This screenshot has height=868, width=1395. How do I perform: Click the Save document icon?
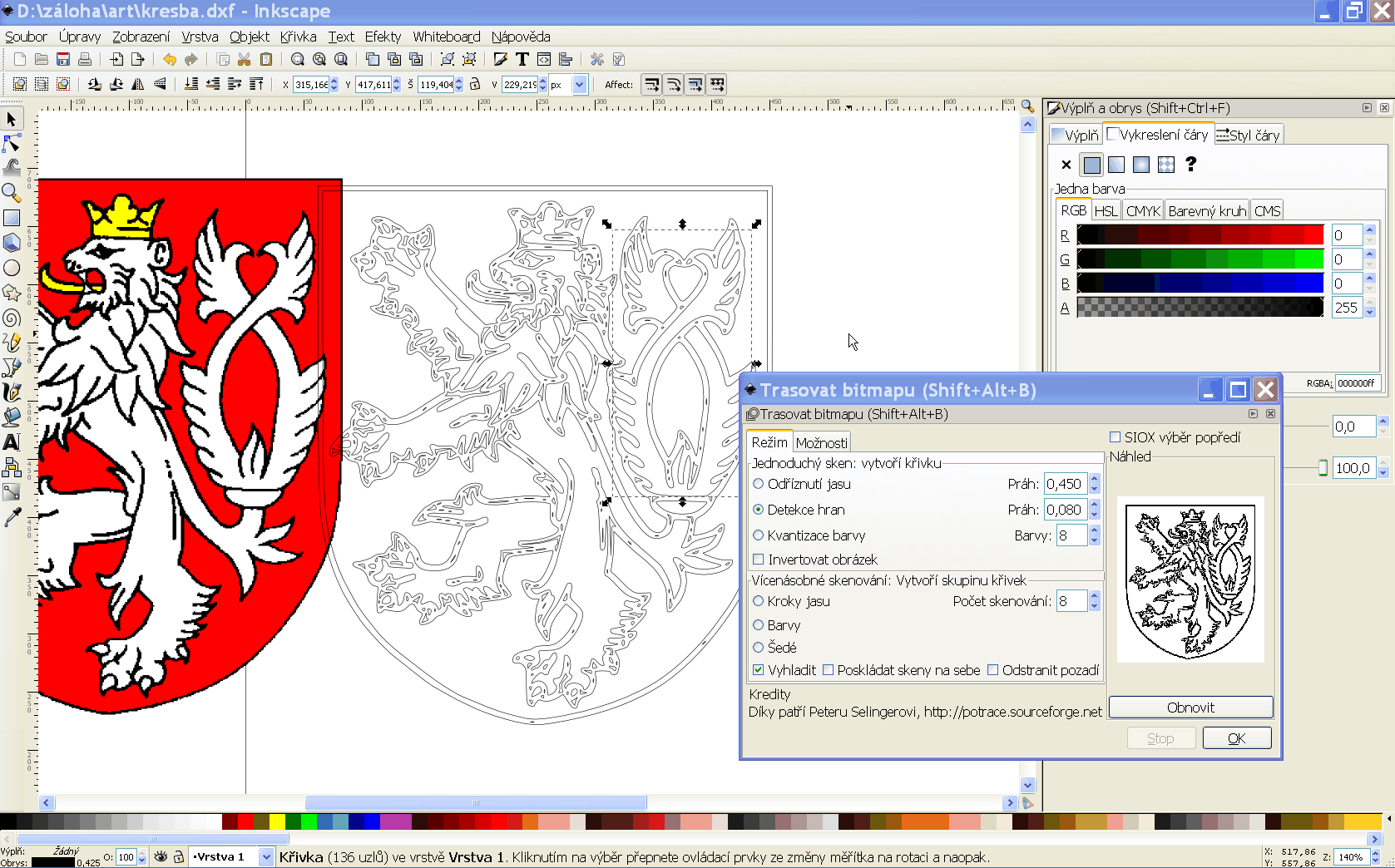pyautogui.click(x=63, y=59)
